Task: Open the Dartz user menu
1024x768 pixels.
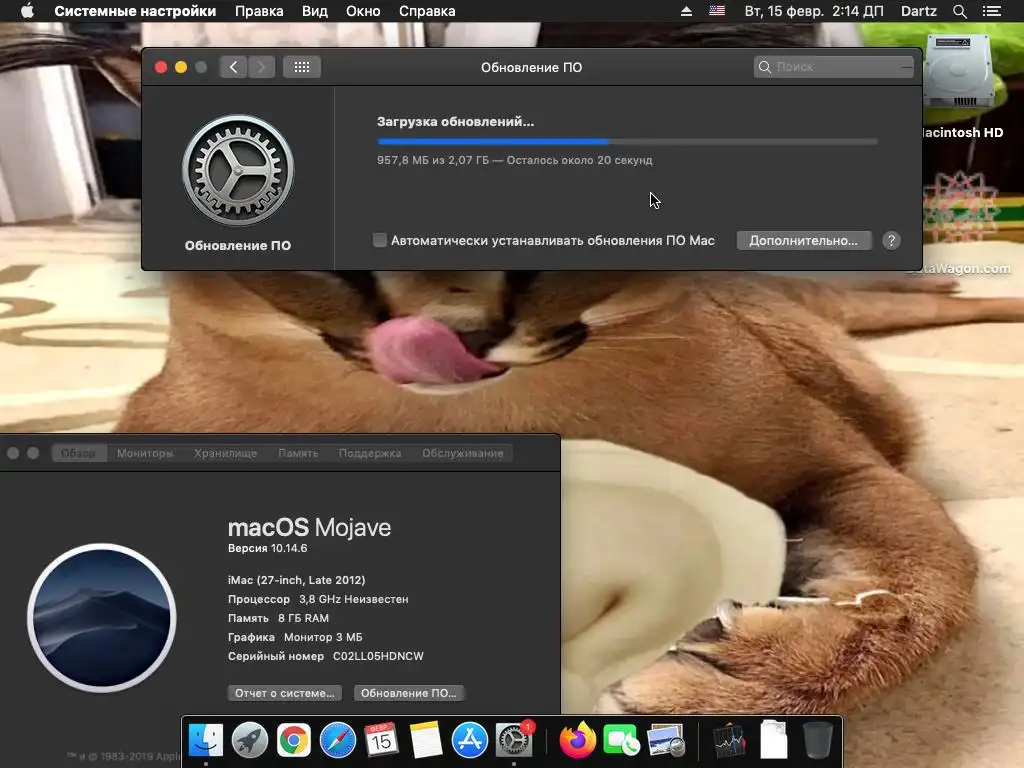Action: tap(918, 11)
